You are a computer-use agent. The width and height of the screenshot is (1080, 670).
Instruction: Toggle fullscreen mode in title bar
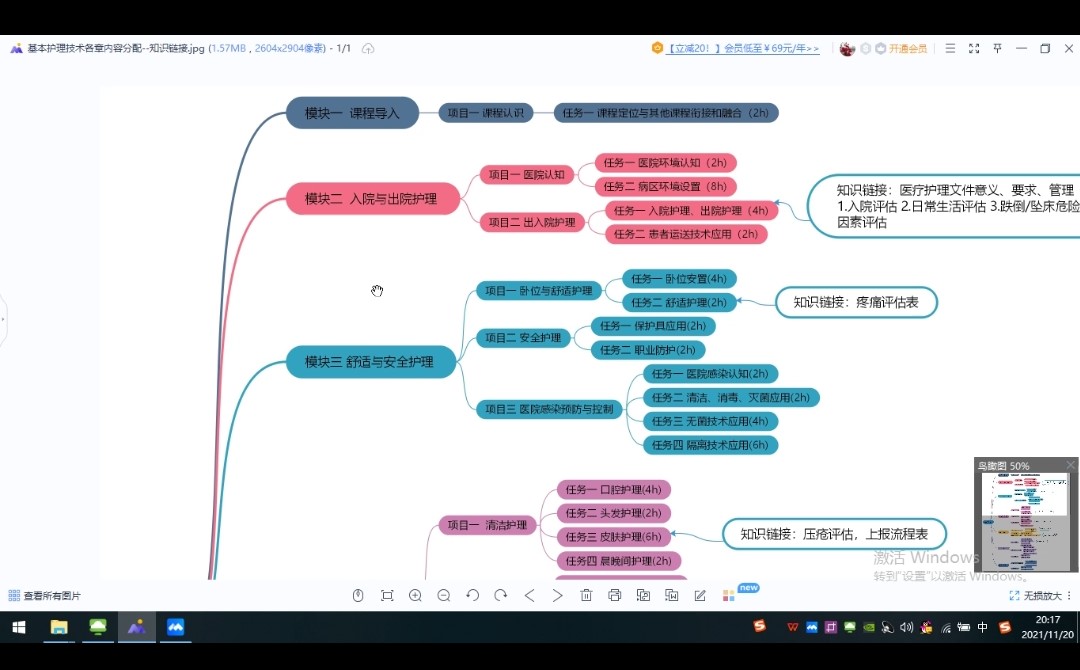(974, 48)
